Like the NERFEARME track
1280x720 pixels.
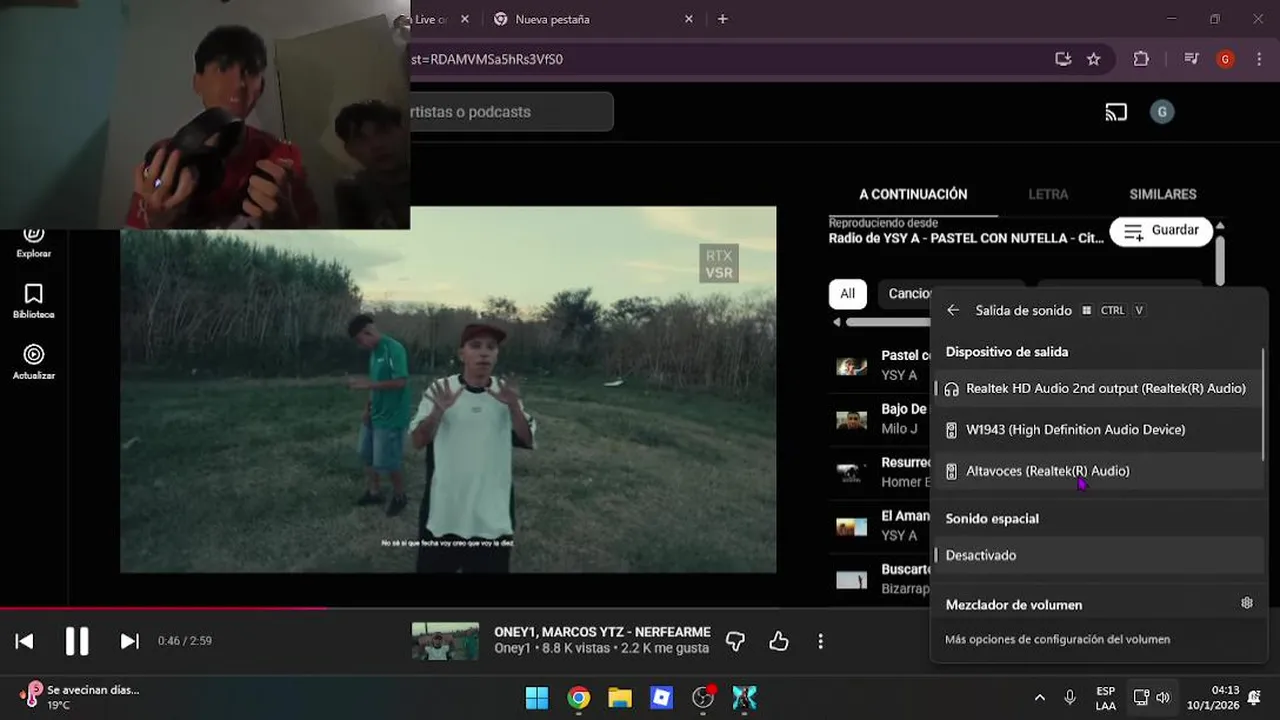tap(779, 641)
